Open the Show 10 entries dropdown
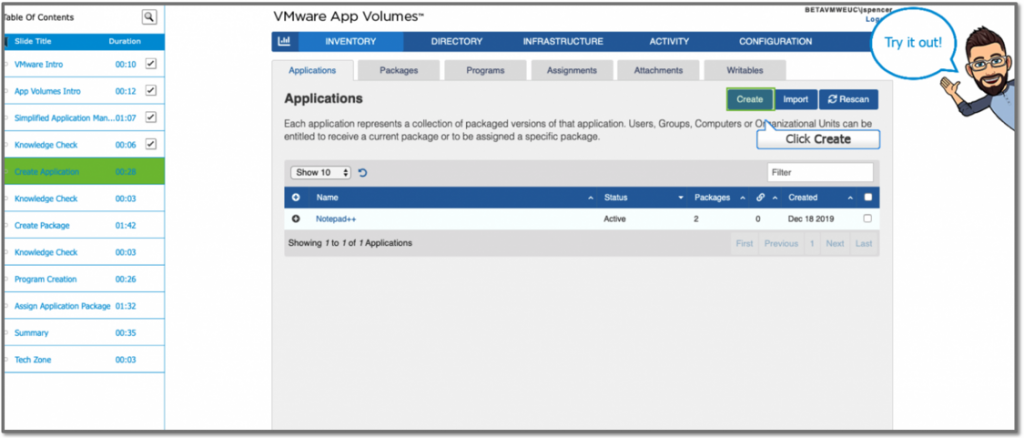The width and height of the screenshot is (1024, 438). [x=321, y=173]
